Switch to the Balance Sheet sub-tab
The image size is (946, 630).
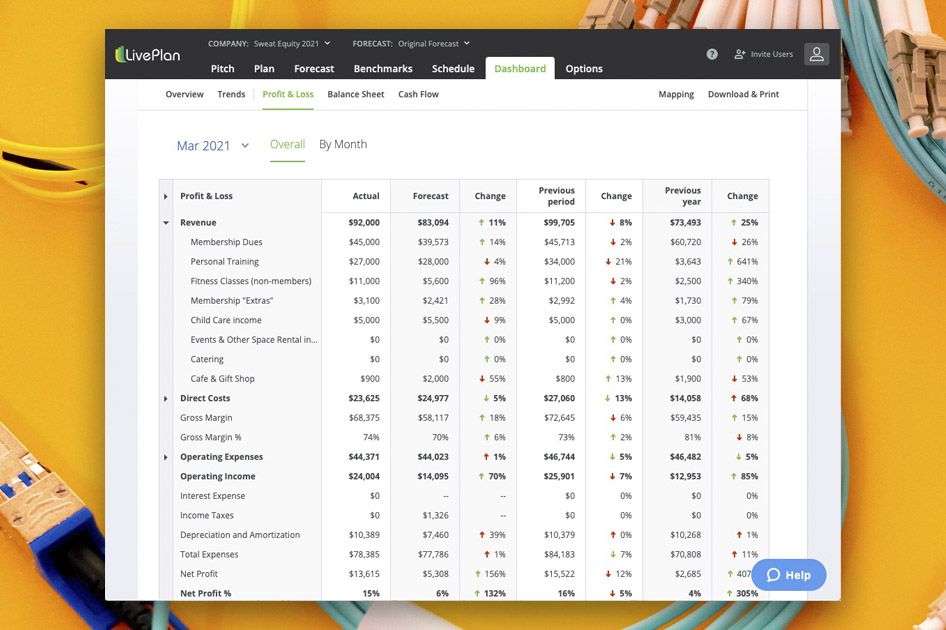click(356, 94)
